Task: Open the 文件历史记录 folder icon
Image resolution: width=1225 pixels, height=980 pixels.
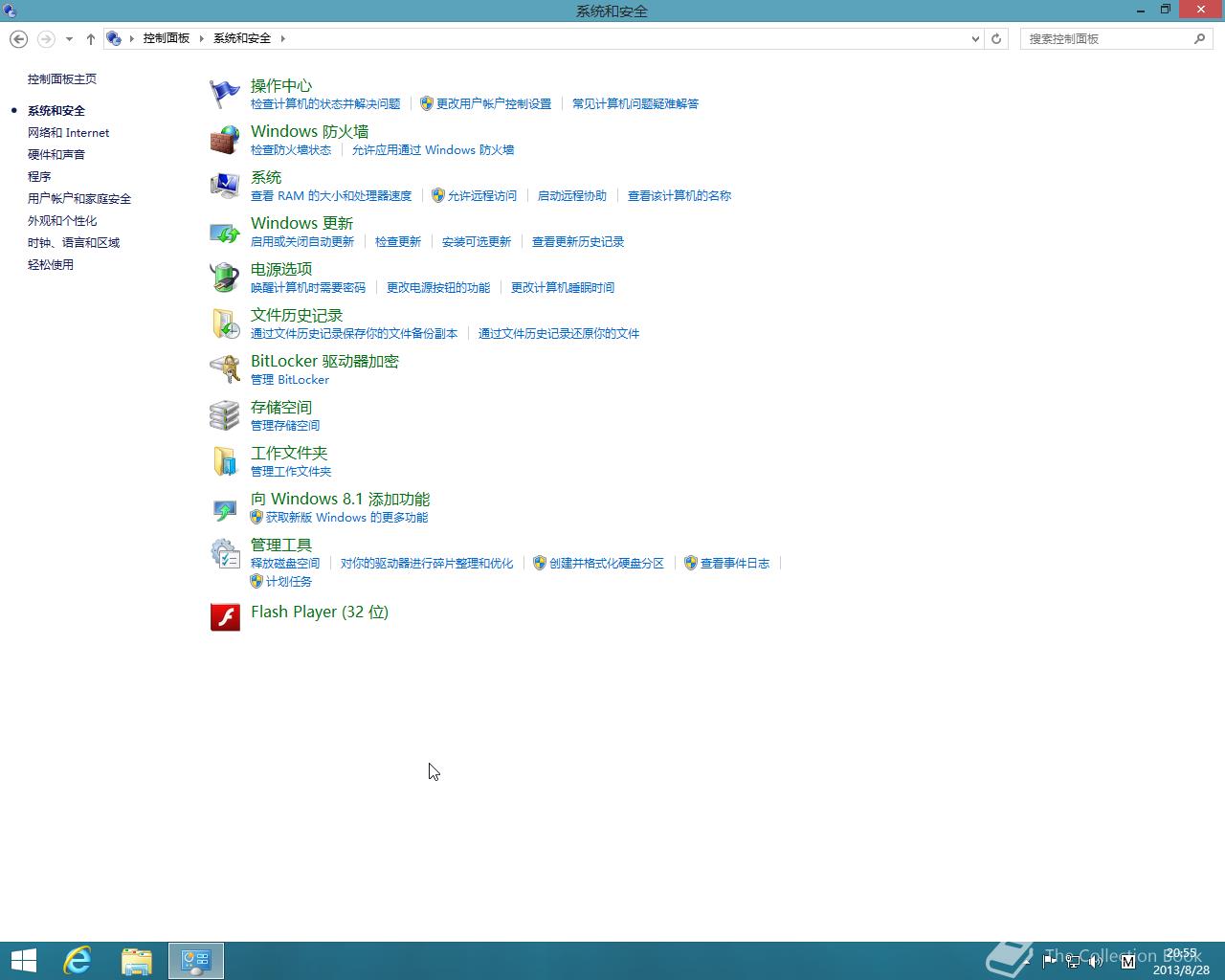Action: [x=225, y=323]
